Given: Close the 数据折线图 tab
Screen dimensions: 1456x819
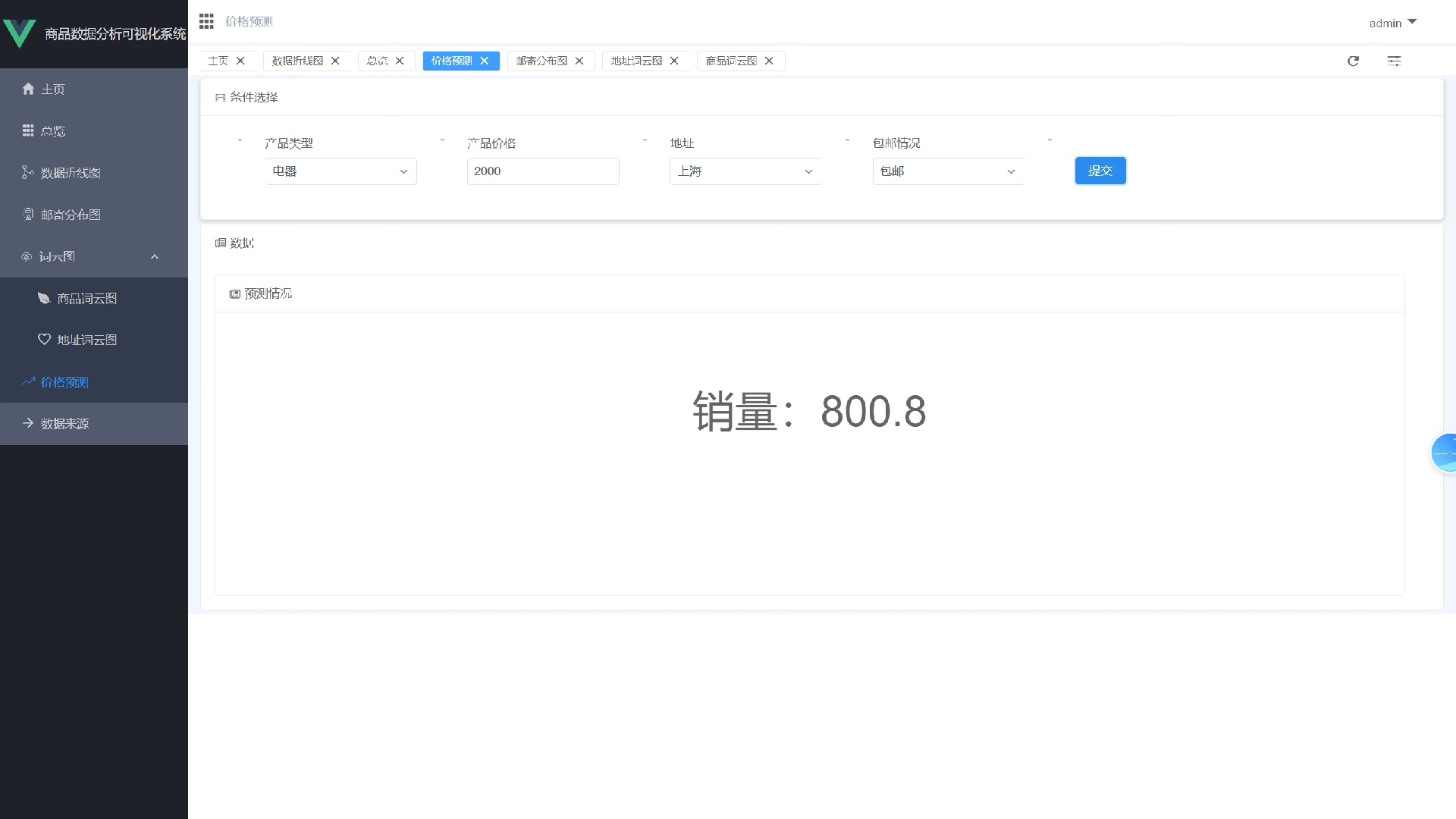Looking at the screenshot, I should click(x=335, y=61).
